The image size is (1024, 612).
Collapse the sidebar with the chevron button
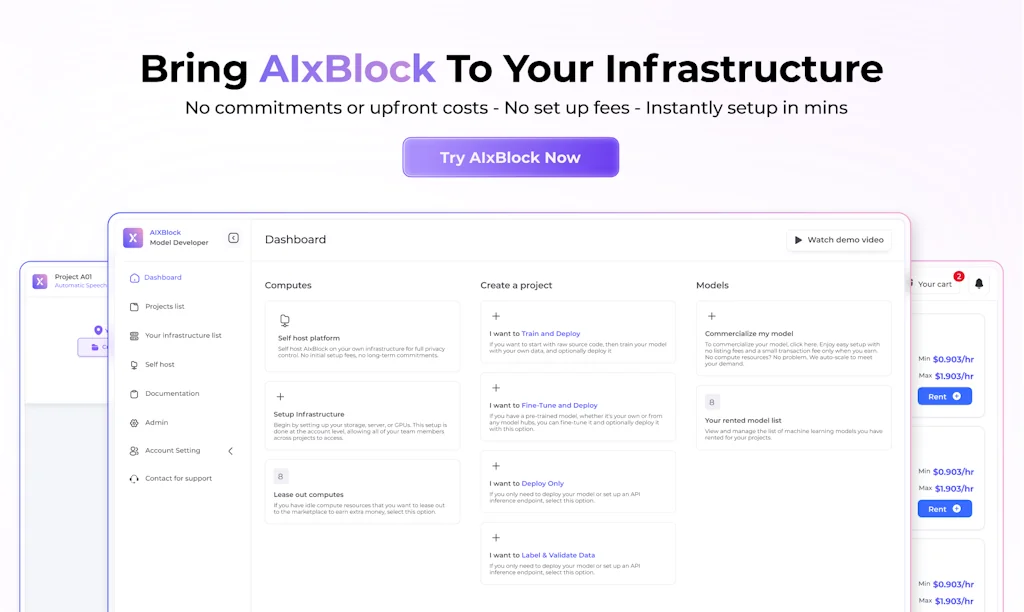(233, 238)
